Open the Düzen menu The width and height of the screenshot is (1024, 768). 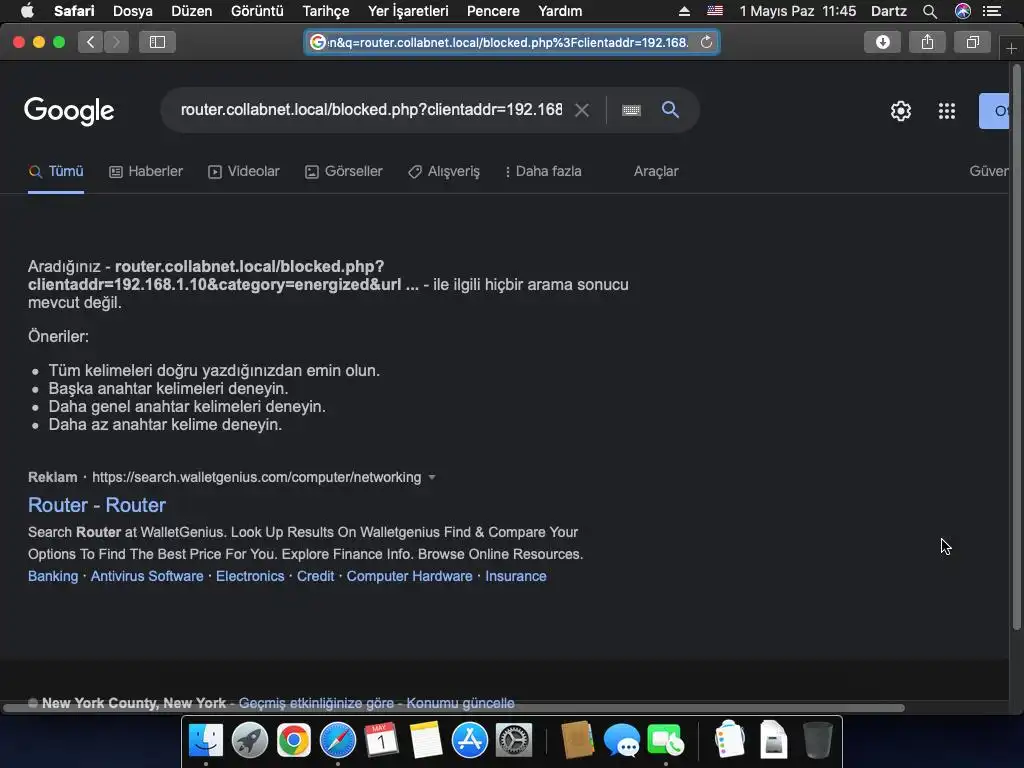click(x=191, y=11)
